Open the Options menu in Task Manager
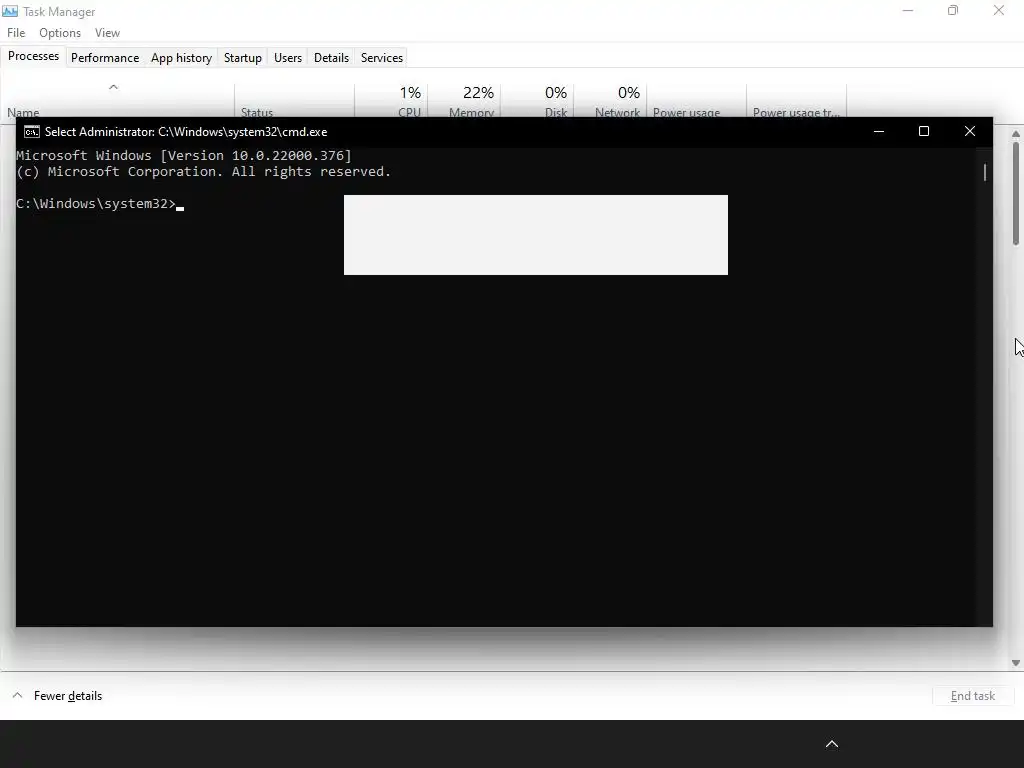Screen dimensions: 1024x768 pyautogui.click(x=60, y=33)
